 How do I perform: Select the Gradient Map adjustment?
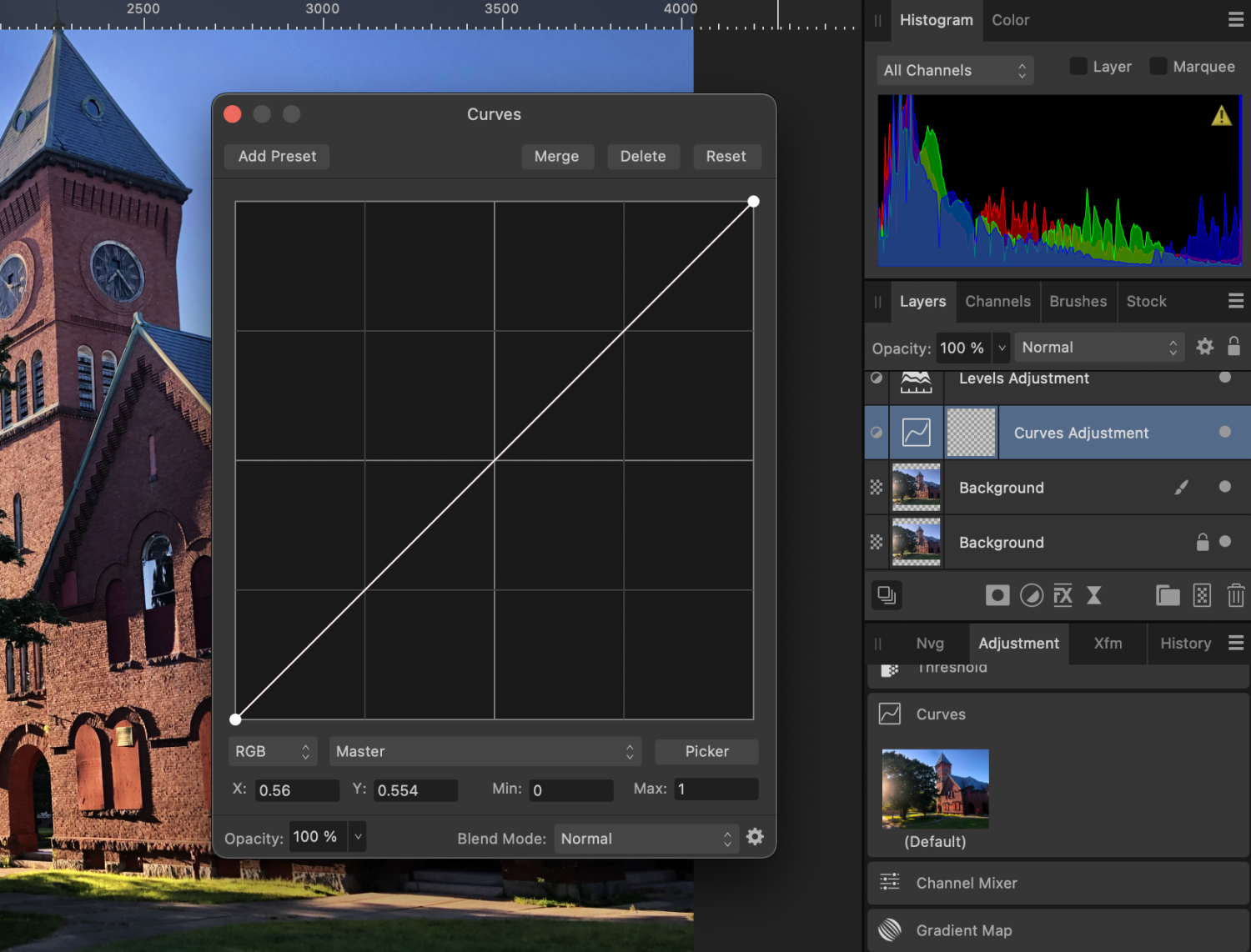[x=963, y=929]
